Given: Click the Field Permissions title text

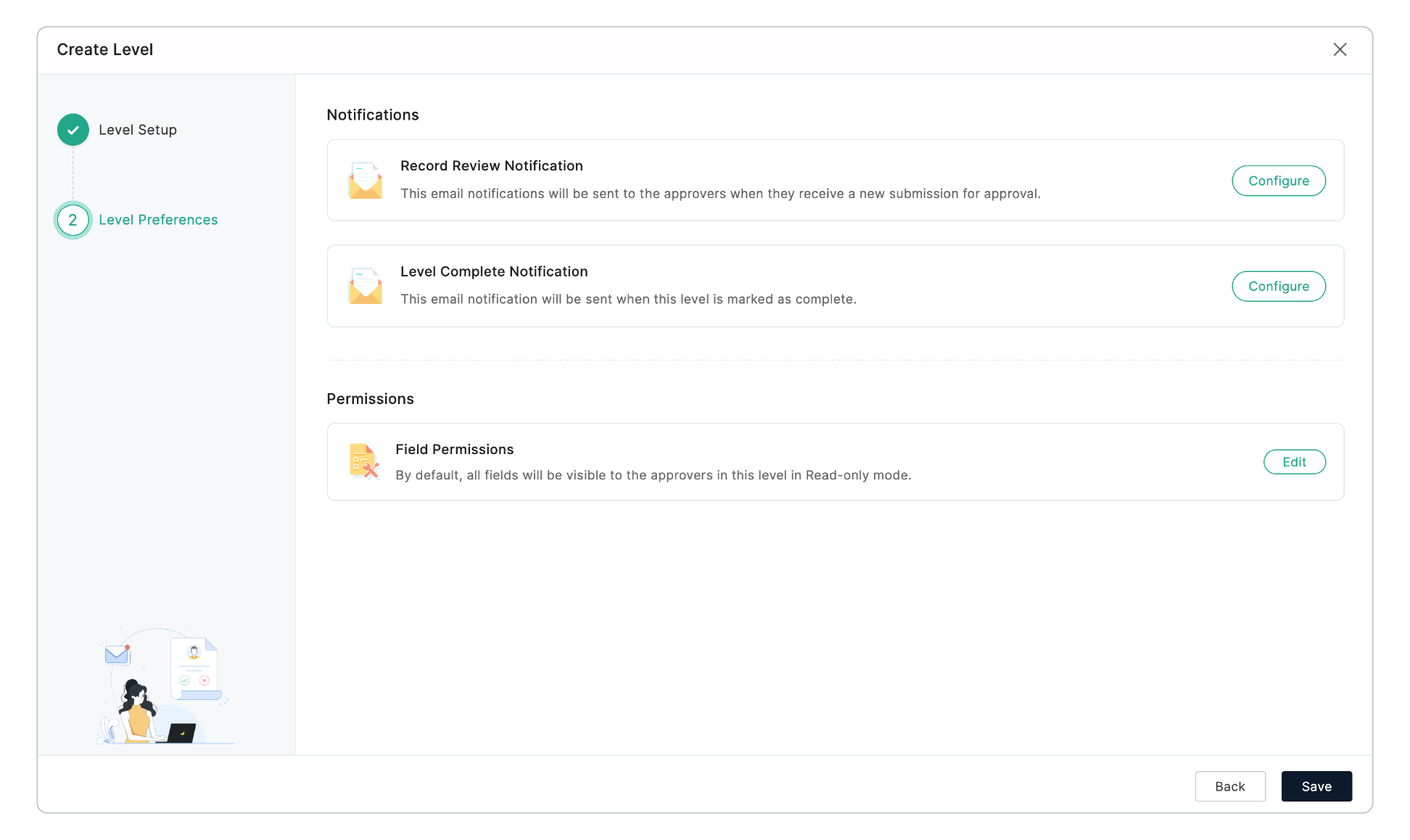Looking at the screenshot, I should (454, 449).
